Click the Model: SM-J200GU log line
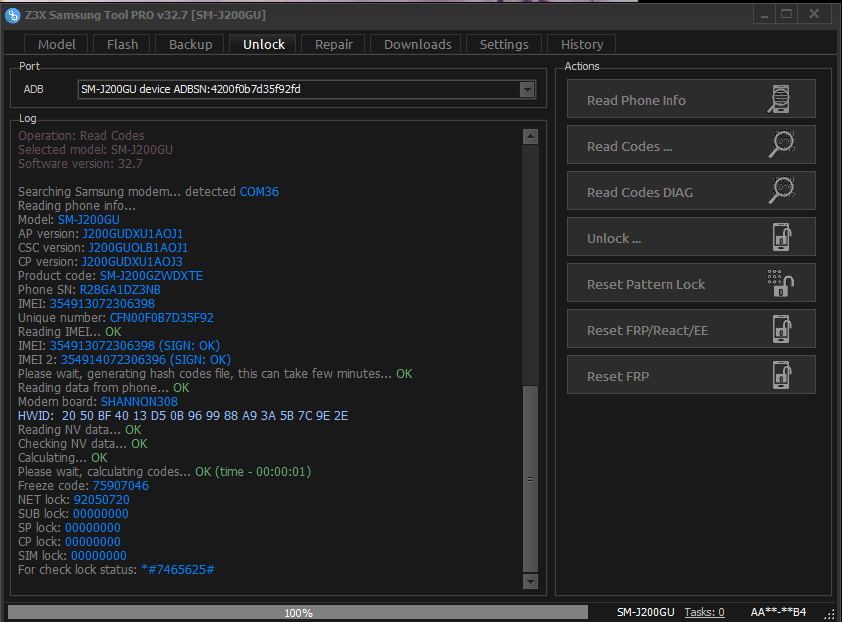Screen dimensions: 842x622 pyautogui.click(x=69, y=220)
